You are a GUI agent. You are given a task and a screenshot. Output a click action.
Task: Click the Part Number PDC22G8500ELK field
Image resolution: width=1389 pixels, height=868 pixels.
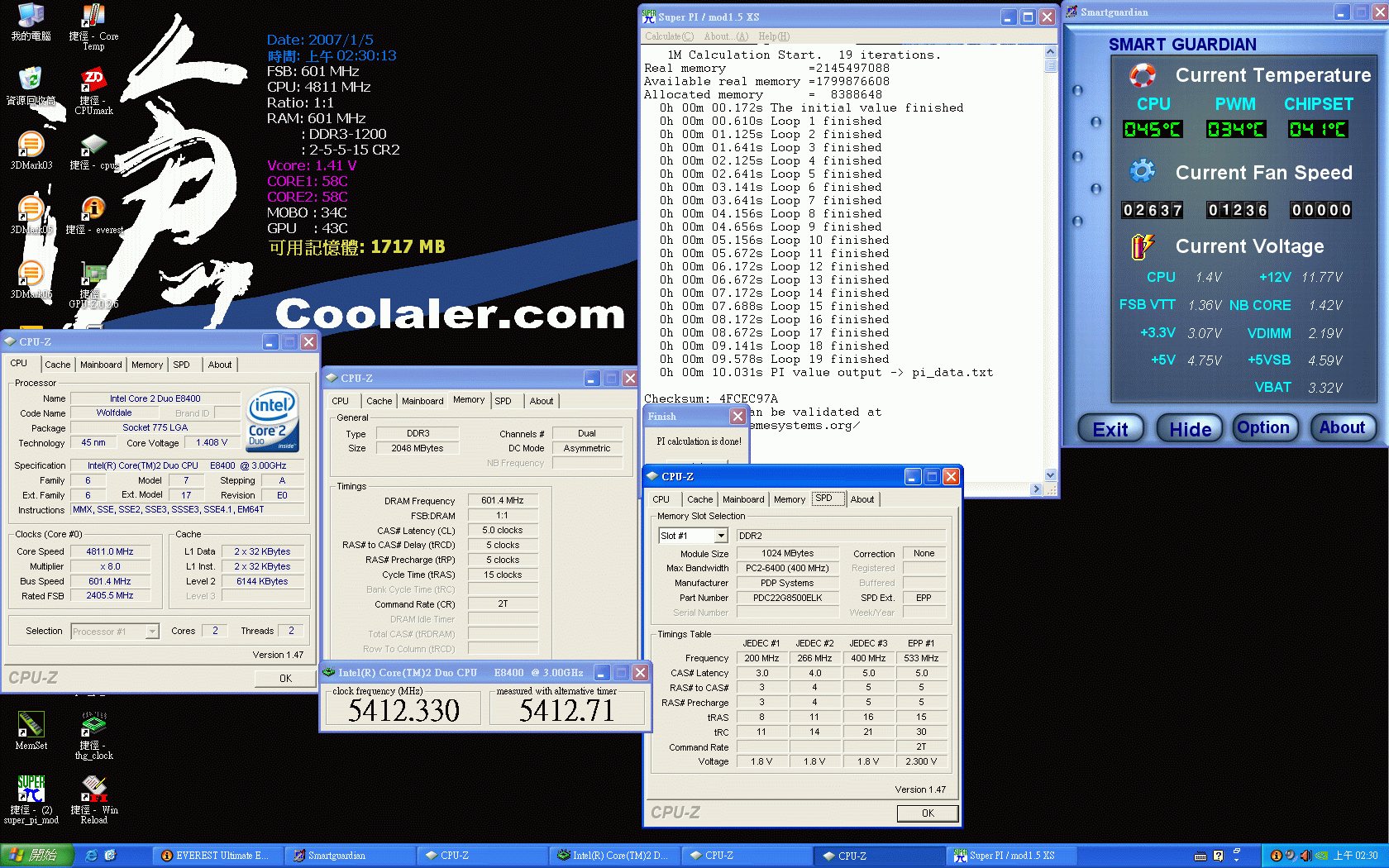point(787,598)
